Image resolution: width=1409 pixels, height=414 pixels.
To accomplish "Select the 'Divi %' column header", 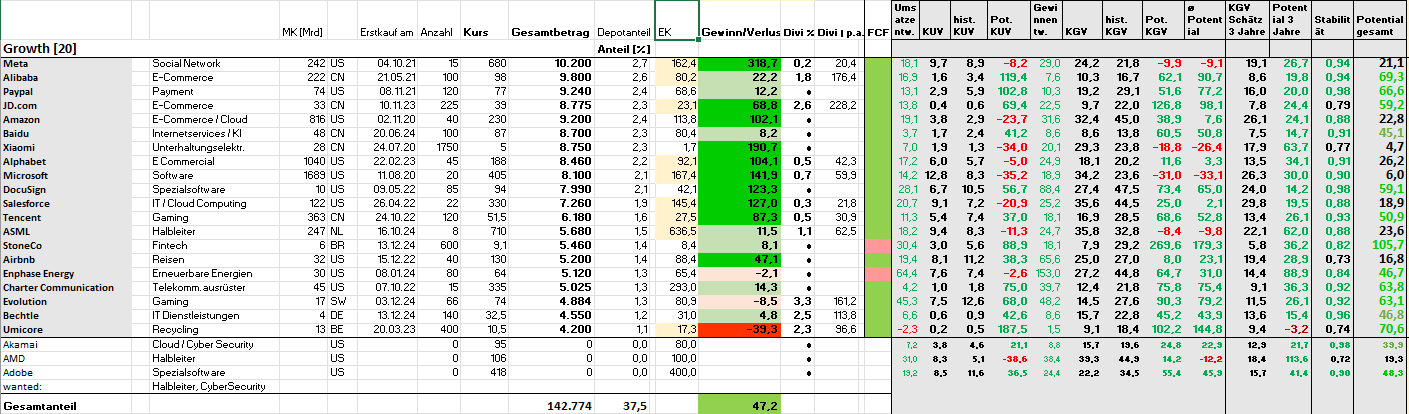I will pos(797,33).
